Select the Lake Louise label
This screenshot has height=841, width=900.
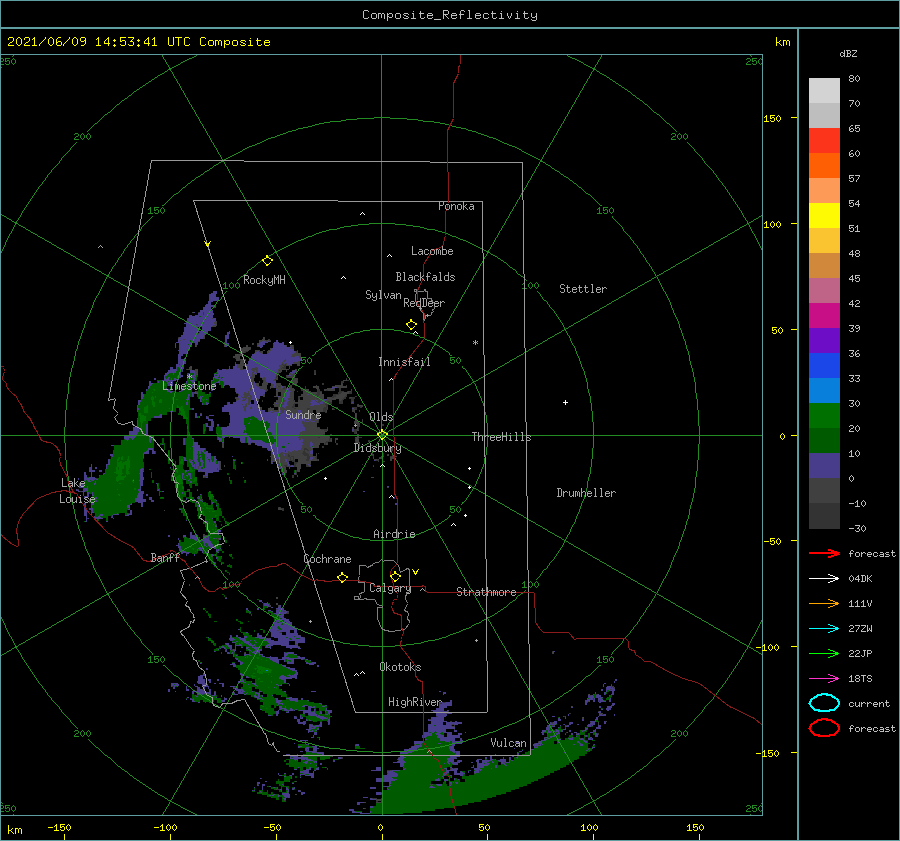tap(78, 491)
